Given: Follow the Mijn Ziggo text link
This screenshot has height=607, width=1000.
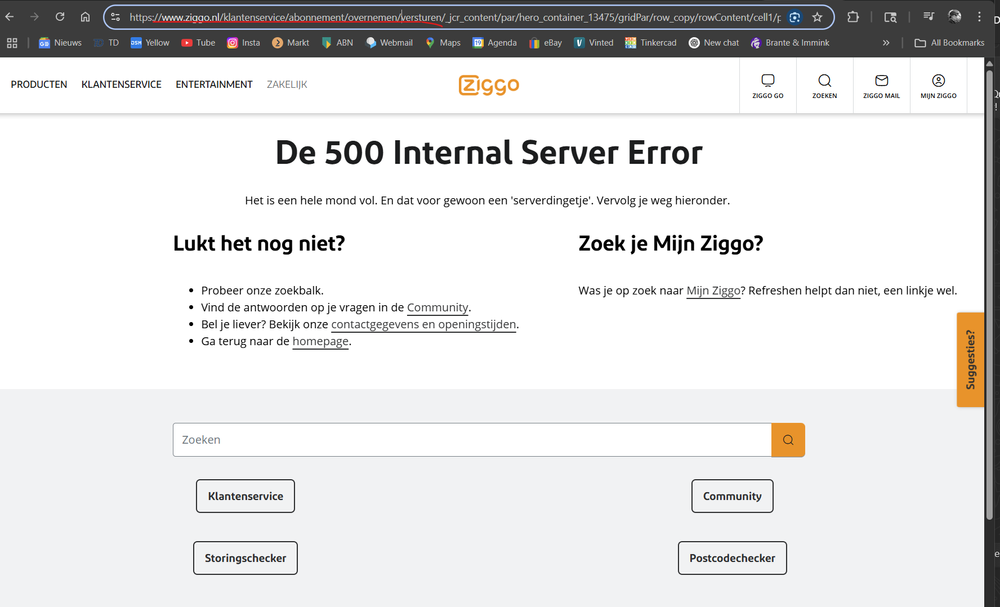Looking at the screenshot, I should tap(713, 291).
